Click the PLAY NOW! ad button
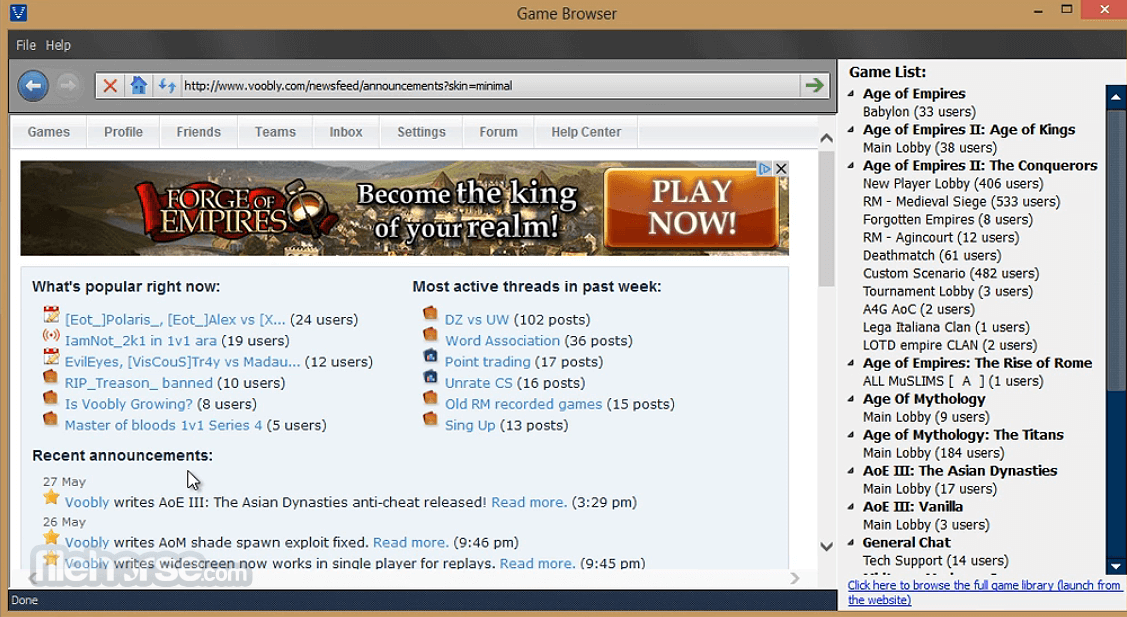 (x=691, y=208)
